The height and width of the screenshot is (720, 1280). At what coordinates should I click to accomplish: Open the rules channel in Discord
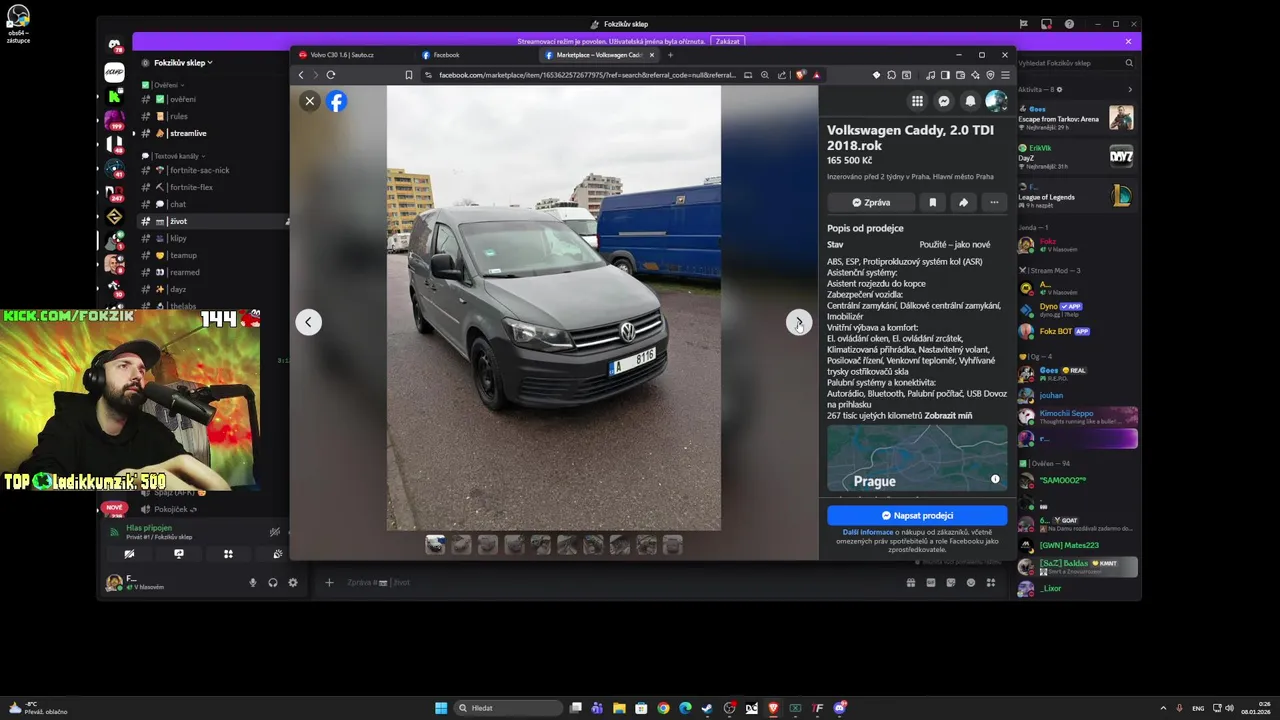178,116
